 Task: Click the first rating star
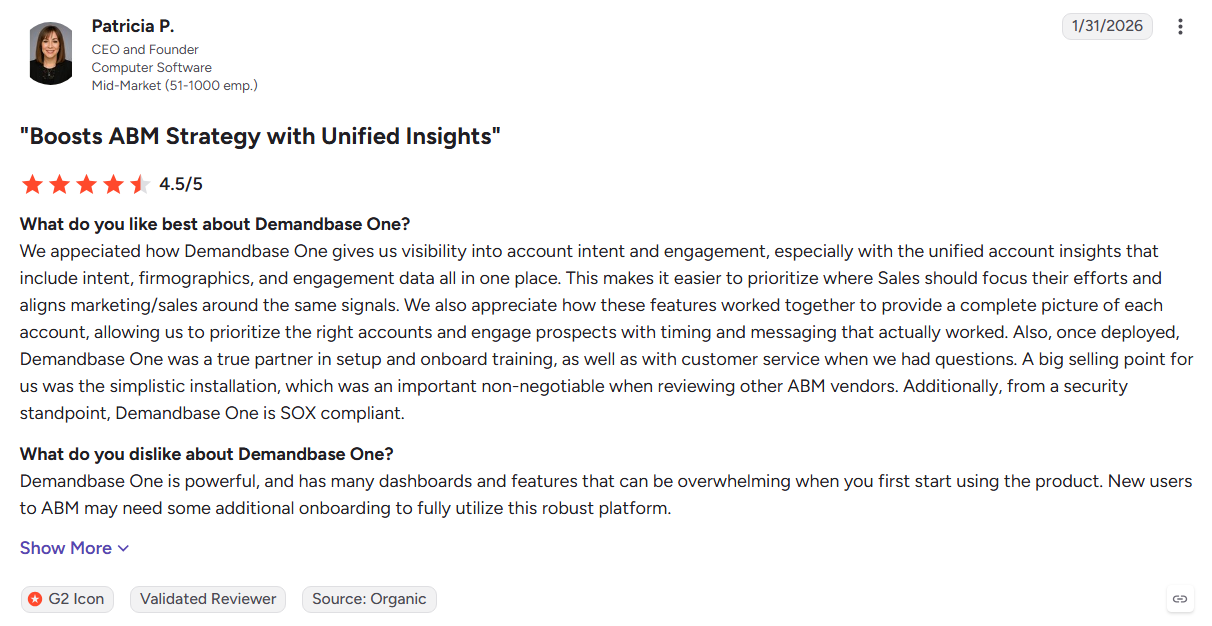point(33,184)
